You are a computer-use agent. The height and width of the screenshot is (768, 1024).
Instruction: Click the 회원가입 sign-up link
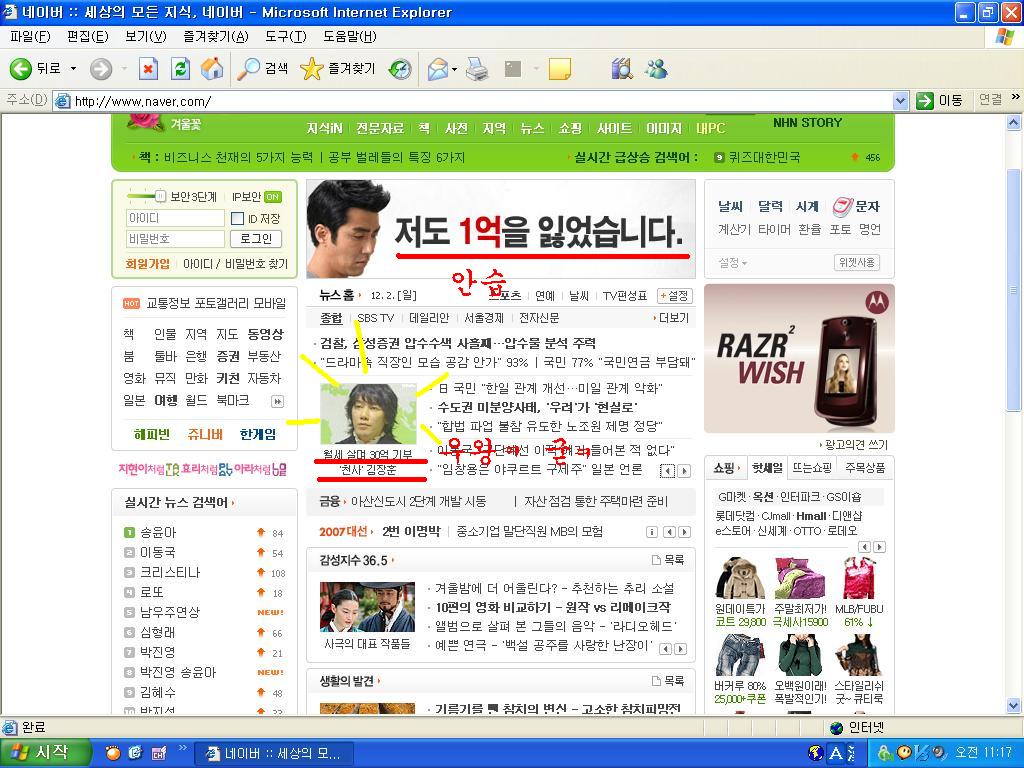pos(148,264)
